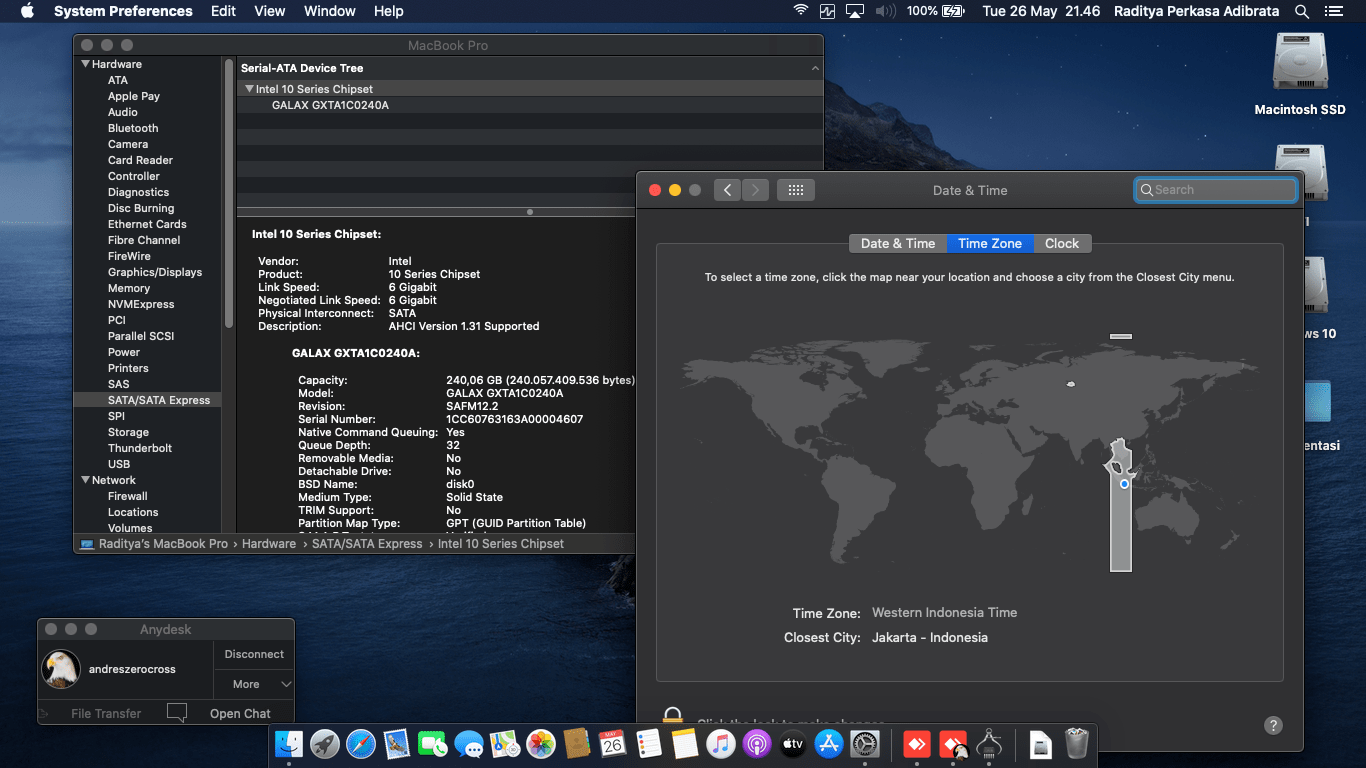
Task: Open Podcasts purple icon in Dock
Action: coord(757,744)
